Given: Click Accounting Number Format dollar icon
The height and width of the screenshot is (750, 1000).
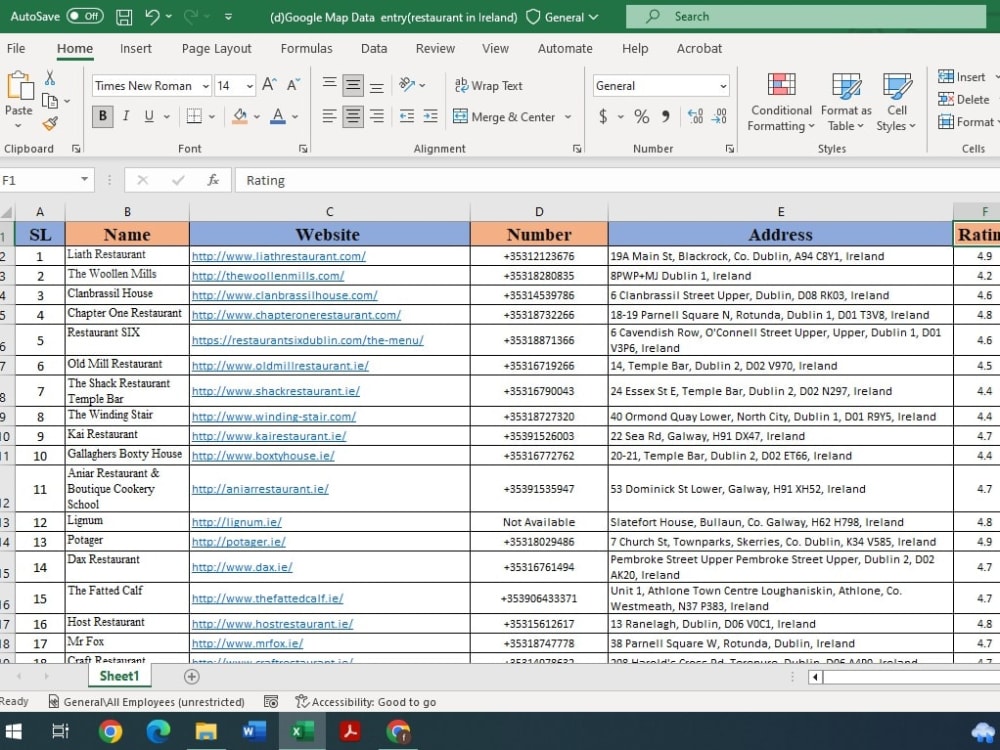Looking at the screenshot, I should 603,116.
